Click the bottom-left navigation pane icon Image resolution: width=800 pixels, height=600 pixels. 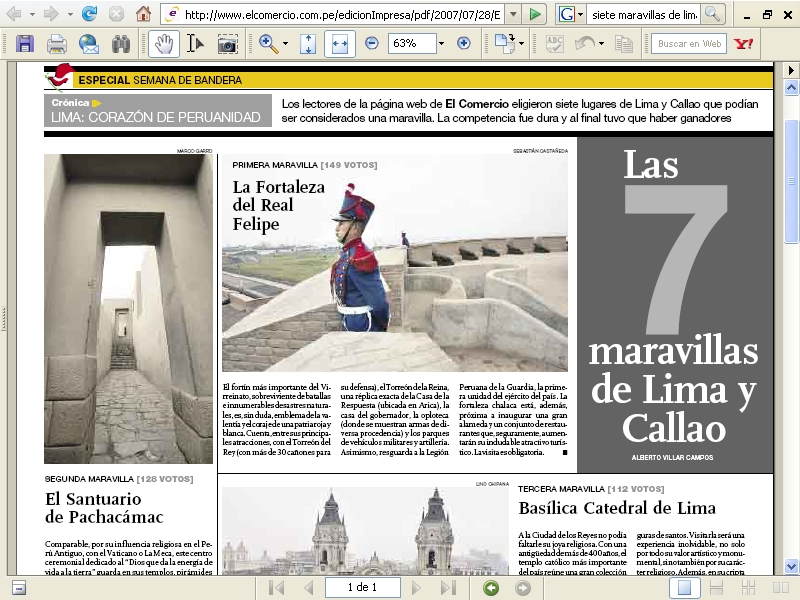pos(18,588)
